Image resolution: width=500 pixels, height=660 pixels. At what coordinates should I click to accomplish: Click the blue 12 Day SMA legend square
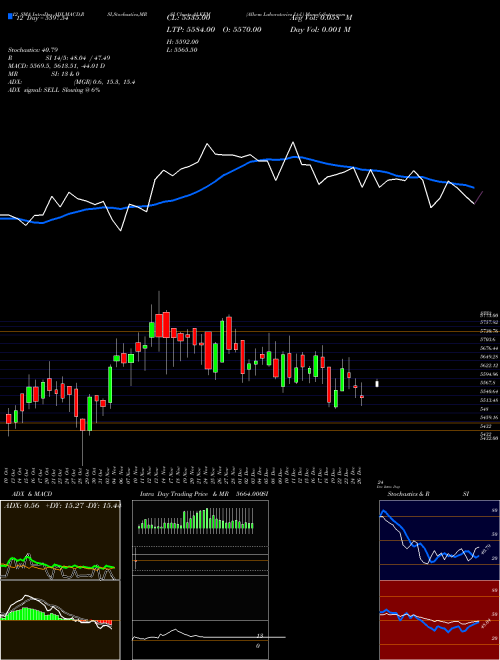pyautogui.click(x=10, y=16)
